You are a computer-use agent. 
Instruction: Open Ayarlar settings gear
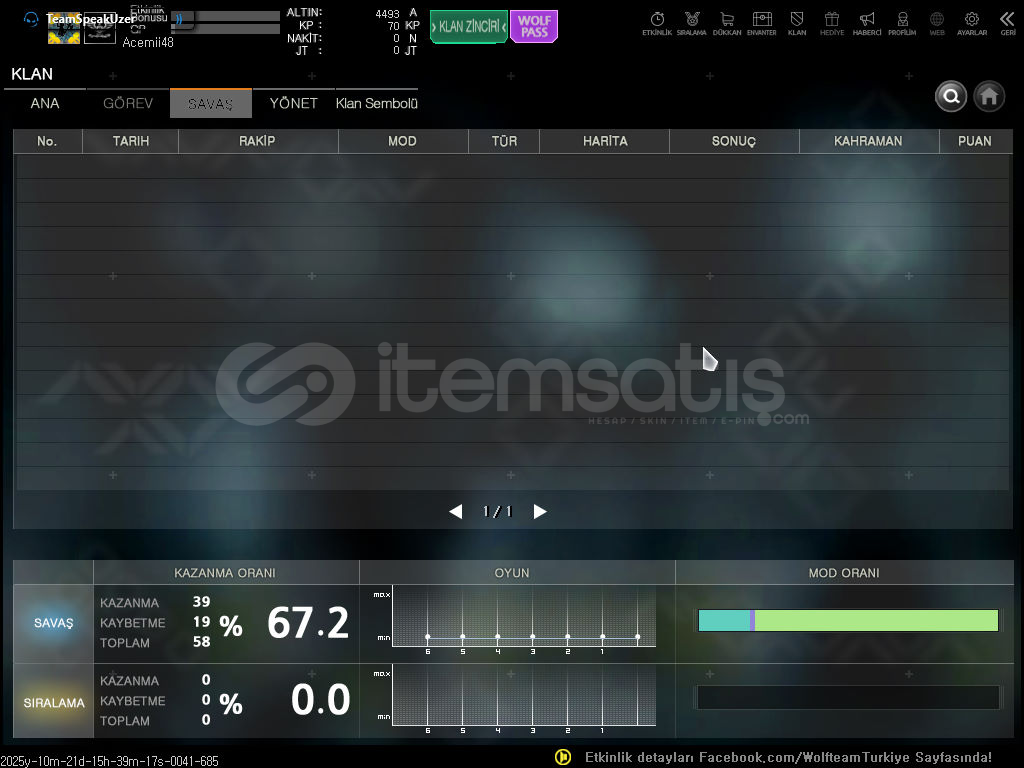click(971, 20)
